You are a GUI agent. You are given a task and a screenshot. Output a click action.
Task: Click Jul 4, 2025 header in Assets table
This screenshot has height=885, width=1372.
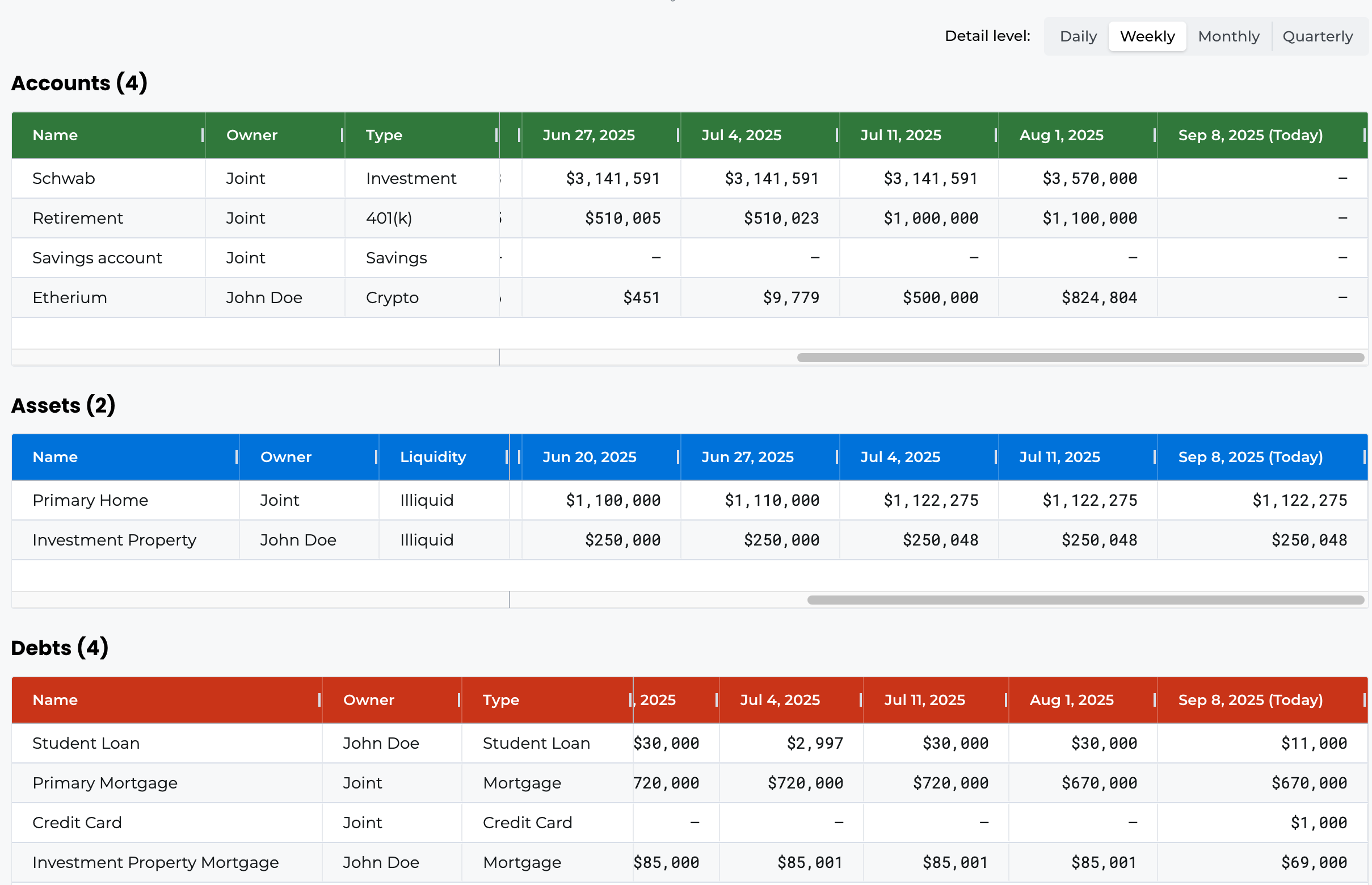(x=899, y=457)
